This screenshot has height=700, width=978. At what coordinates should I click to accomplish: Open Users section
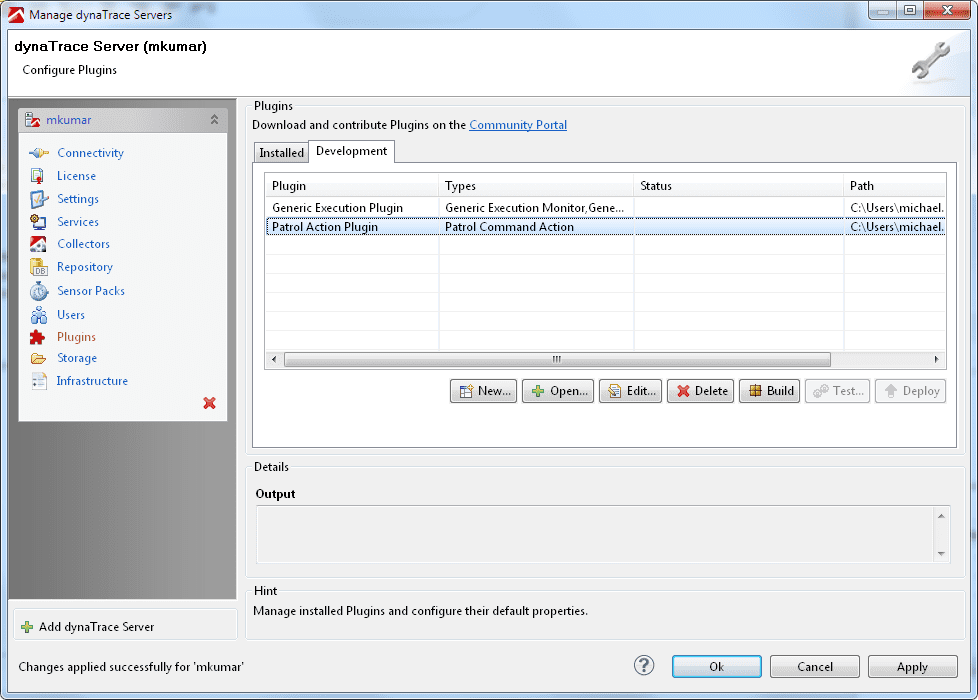click(71, 314)
